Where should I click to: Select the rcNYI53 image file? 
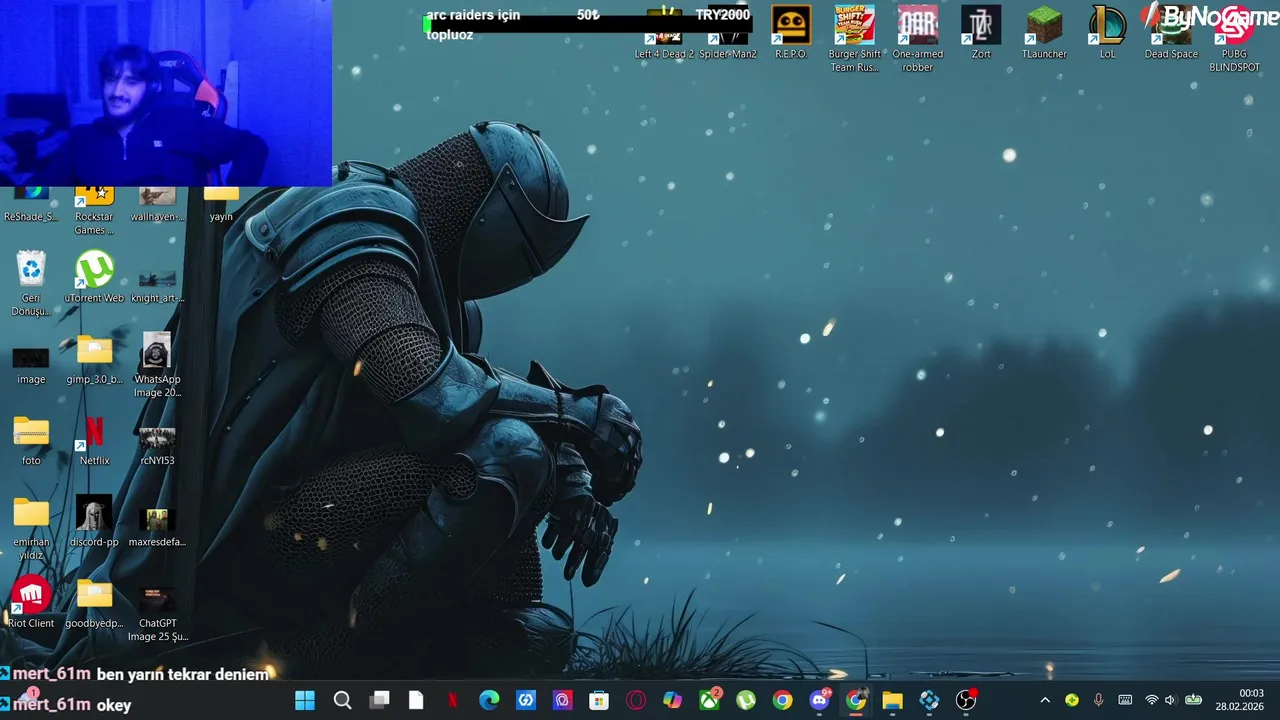[x=157, y=444]
